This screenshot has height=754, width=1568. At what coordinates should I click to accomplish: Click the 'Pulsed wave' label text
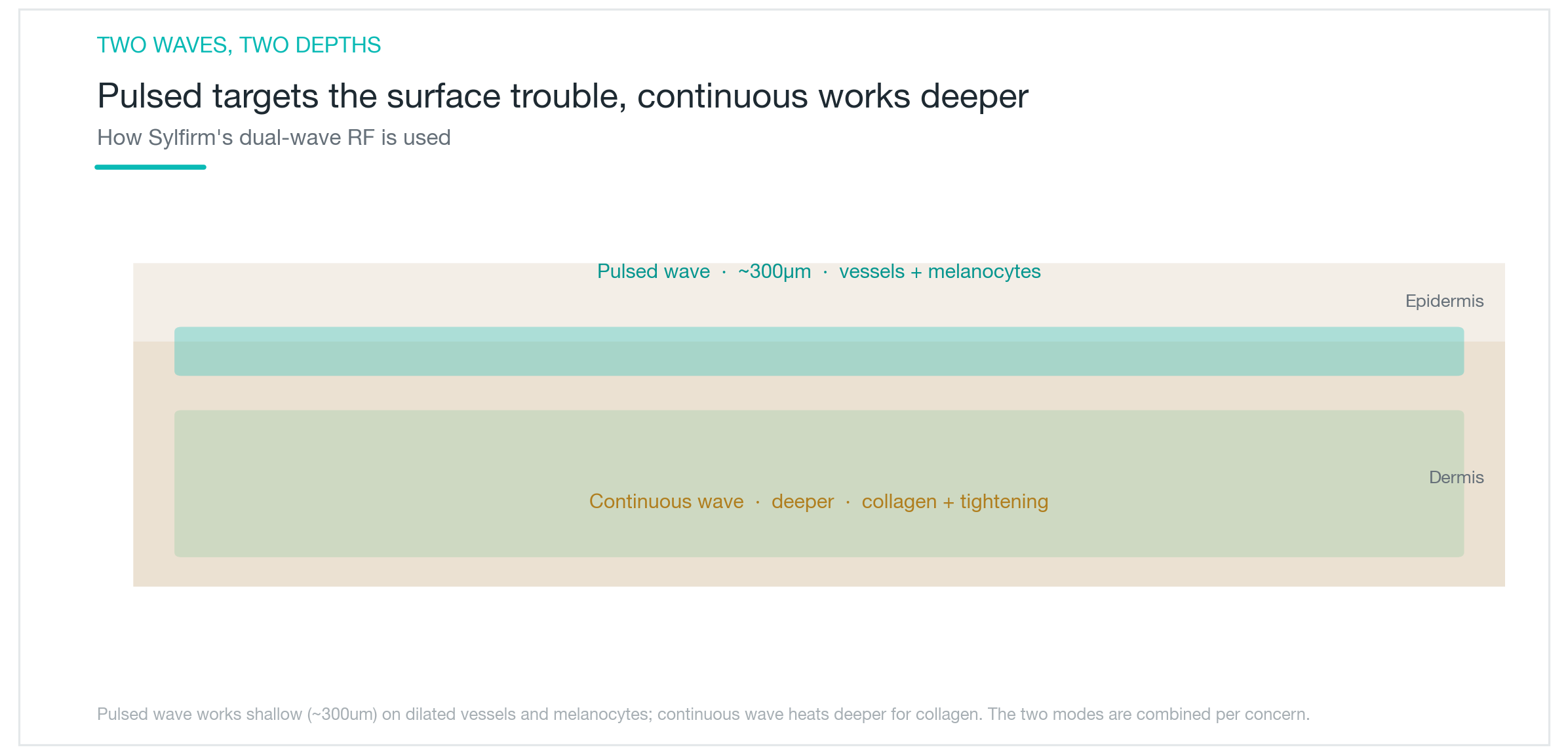pos(654,271)
